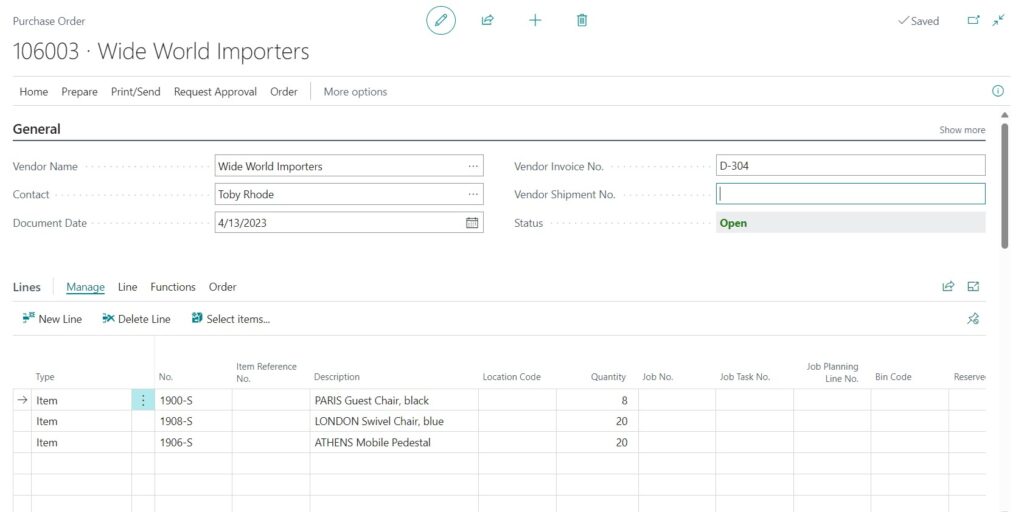1024x512 pixels.
Task: Click item number 1900-S cell
Action: (x=193, y=400)
